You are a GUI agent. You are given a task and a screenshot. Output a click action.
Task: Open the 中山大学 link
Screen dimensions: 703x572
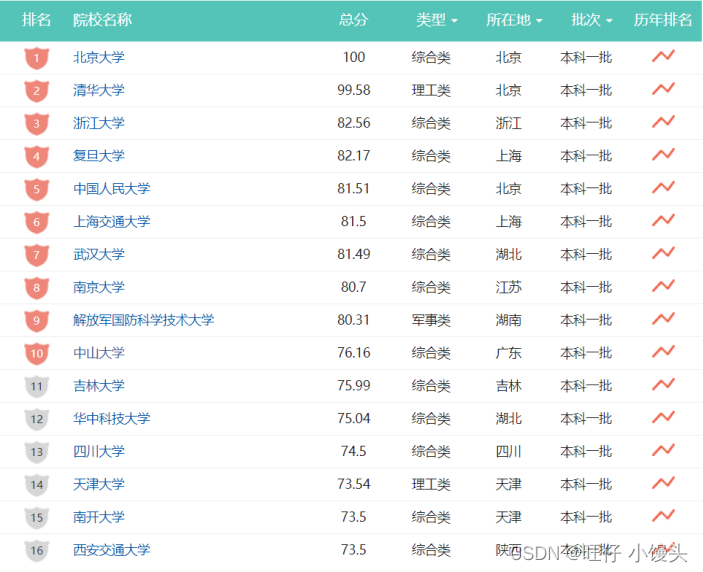(99, 353)
